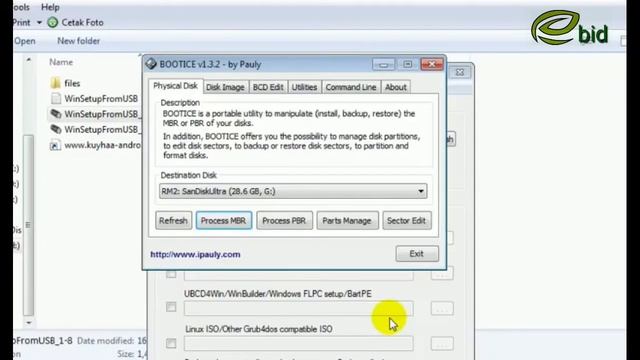Viewport: 640px width, 360px height.
Task: Sort by the Name column header
Action: coord(61,62)
